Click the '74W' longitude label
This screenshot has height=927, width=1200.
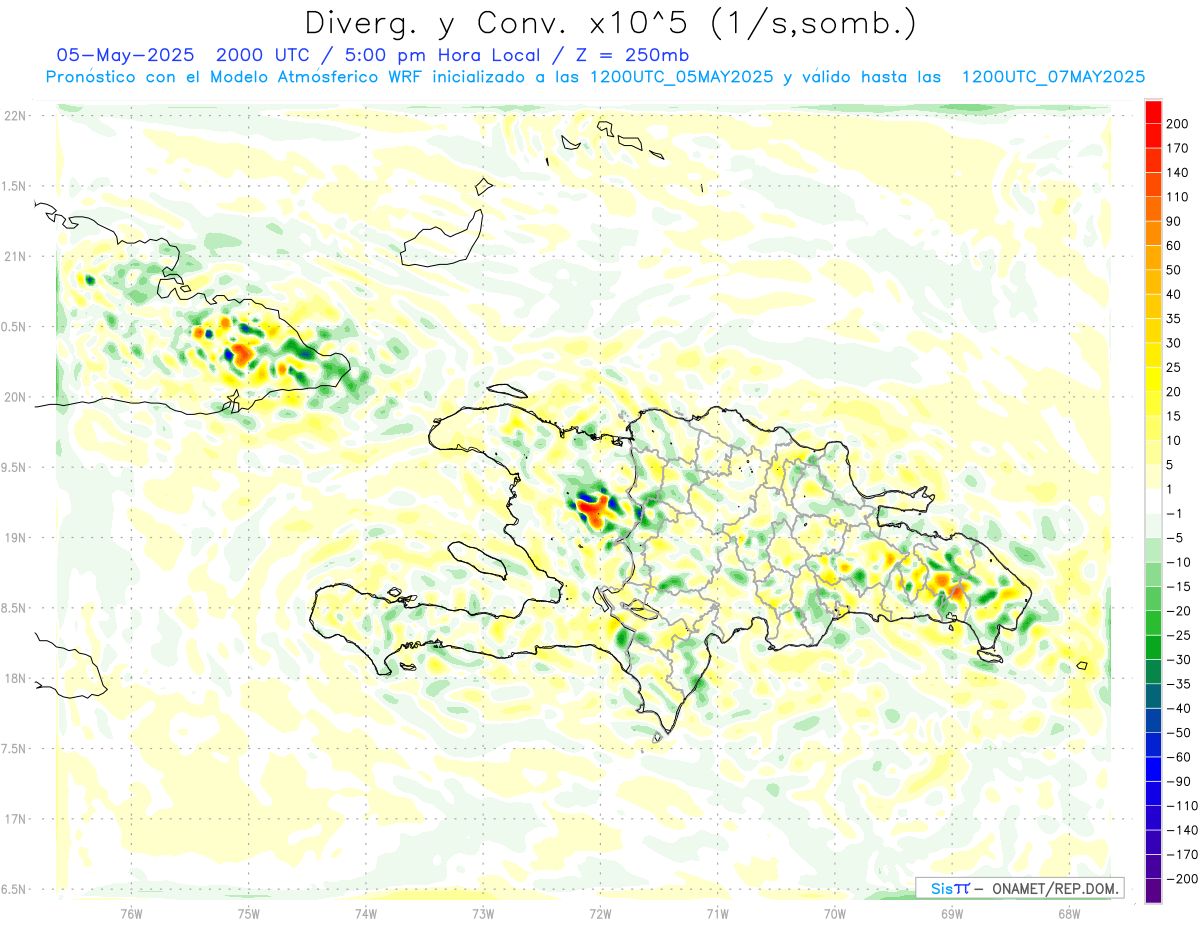tap(365, 913)
